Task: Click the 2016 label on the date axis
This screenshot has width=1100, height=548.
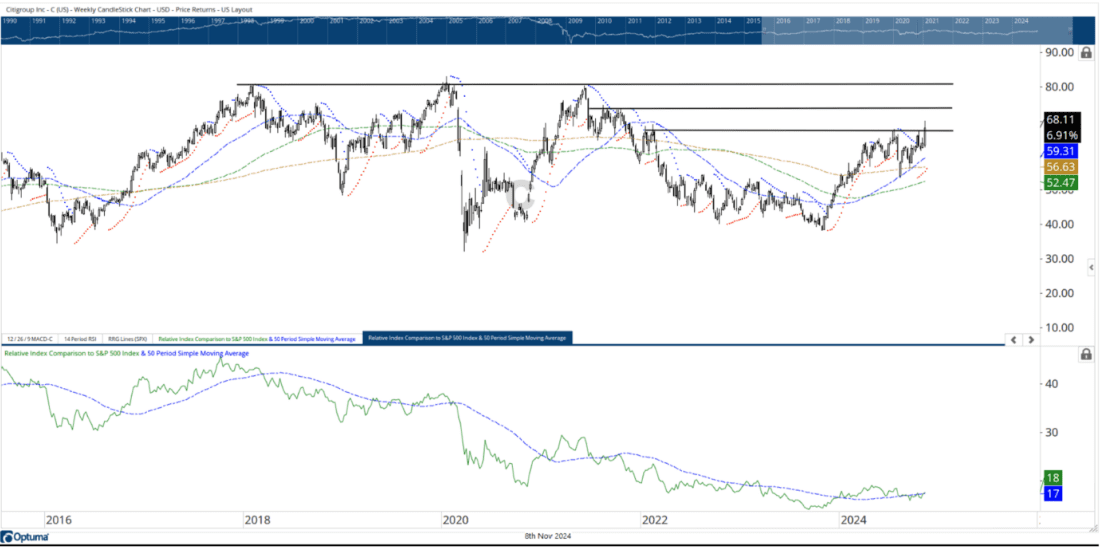Action: click(x=58, y=521)
